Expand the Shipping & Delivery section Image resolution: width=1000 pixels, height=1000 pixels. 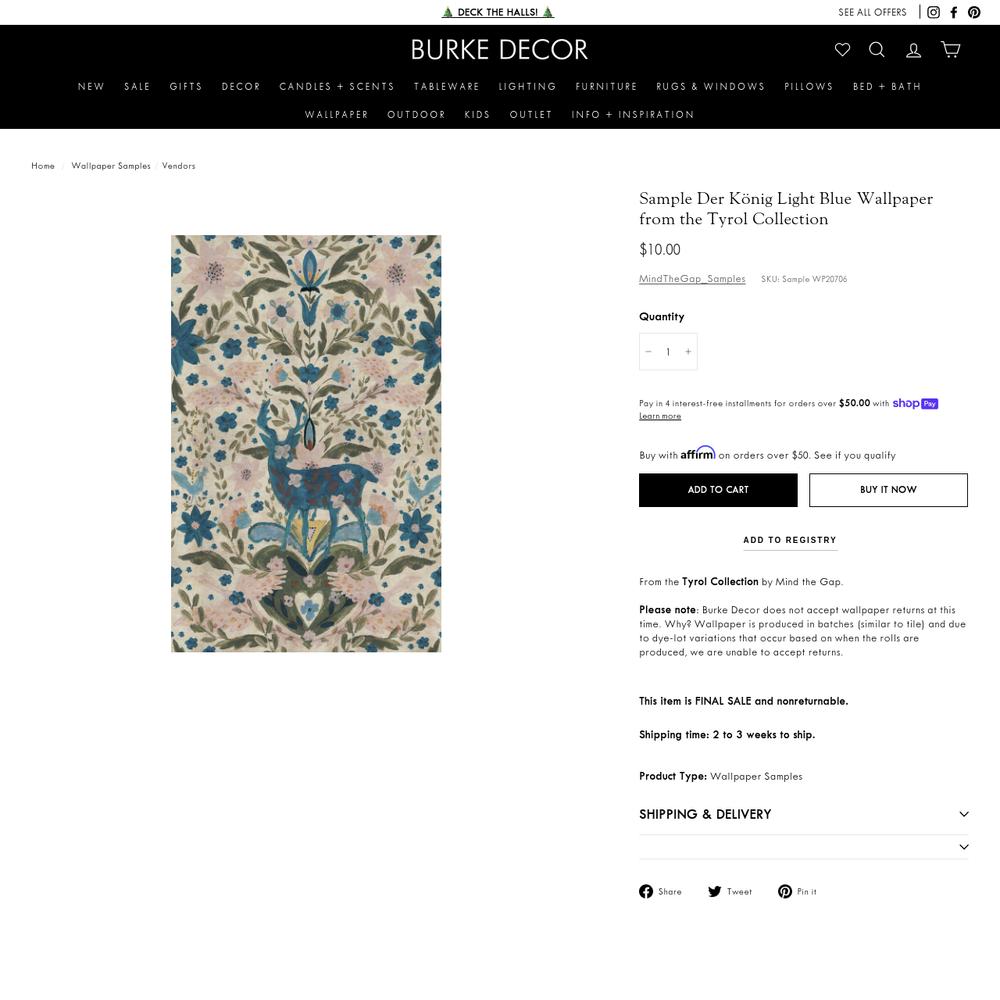[804, 814]
